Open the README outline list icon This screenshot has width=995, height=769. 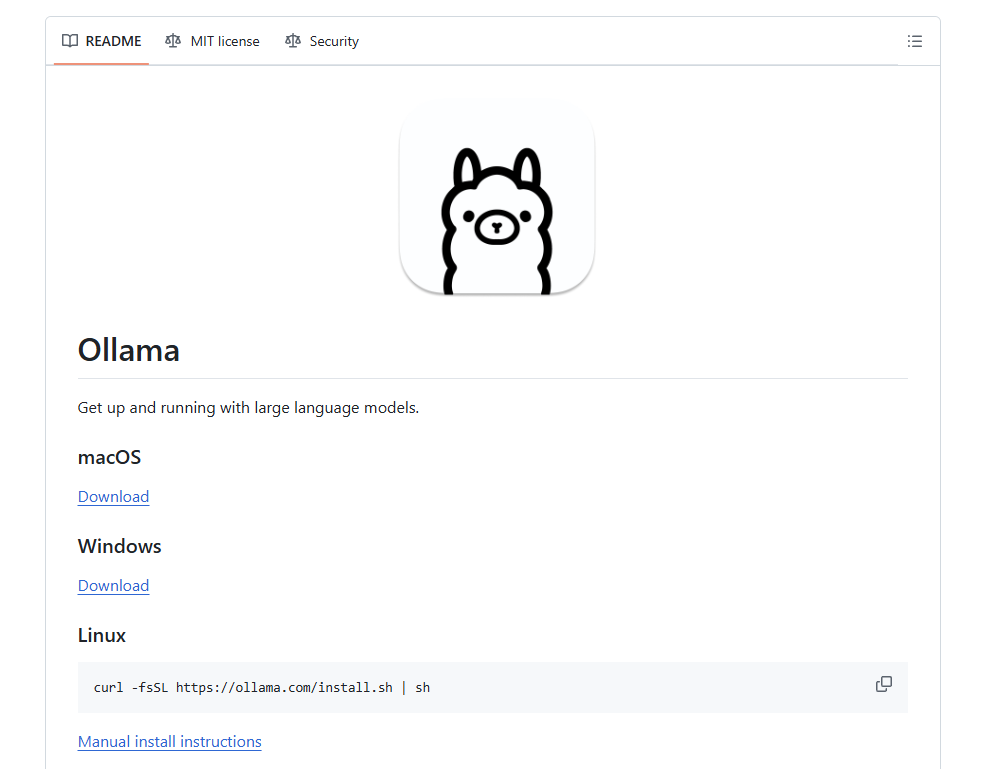[914, 41]
